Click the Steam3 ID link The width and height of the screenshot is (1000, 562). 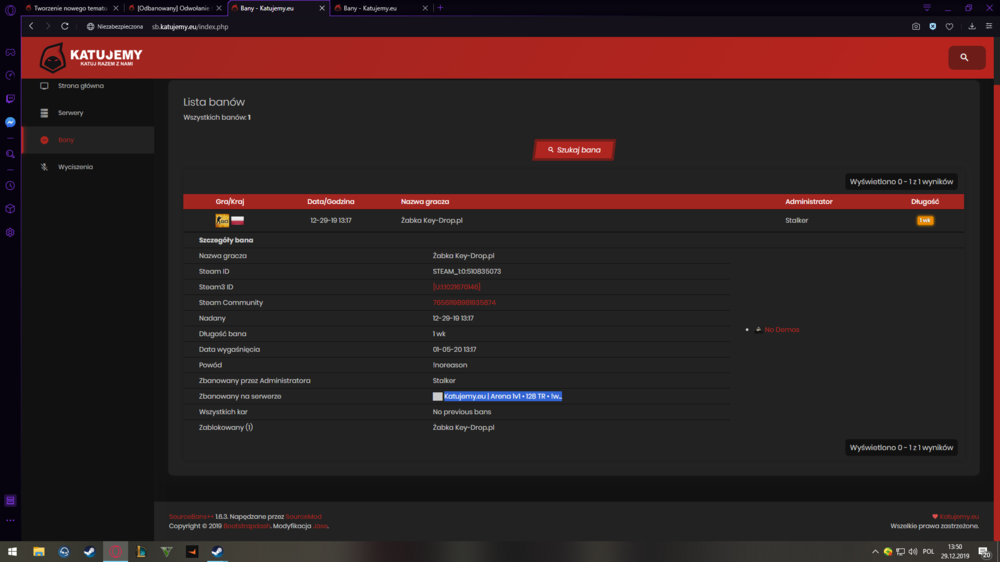coord(457,287)
